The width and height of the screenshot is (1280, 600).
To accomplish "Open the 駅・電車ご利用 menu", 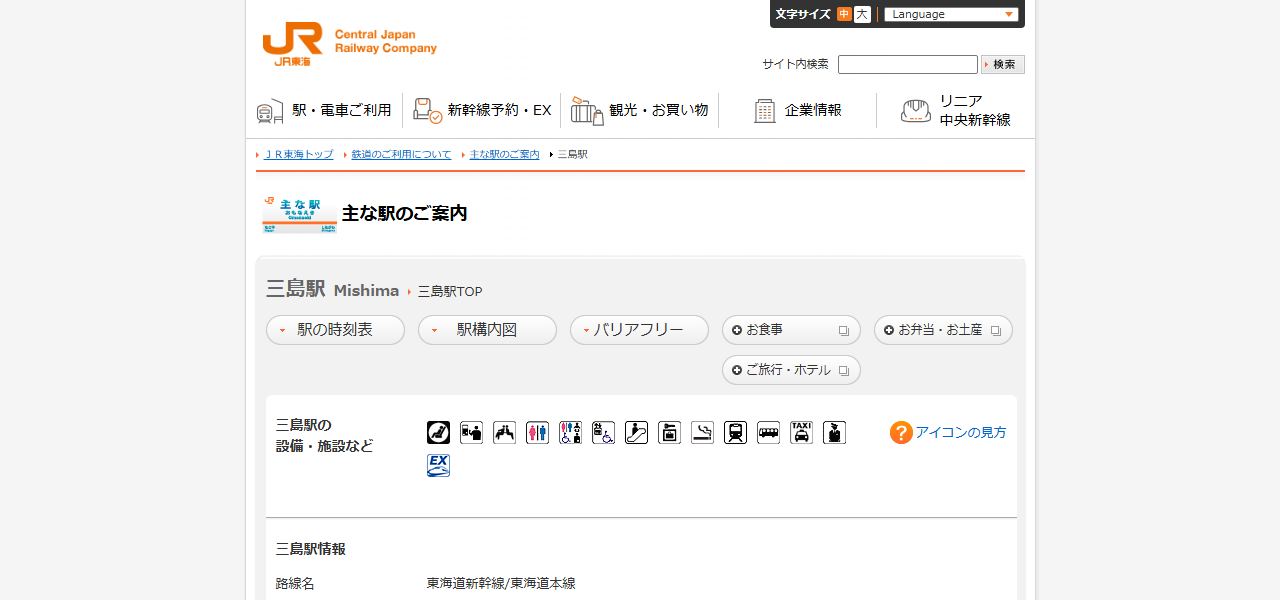I will 324,110.
